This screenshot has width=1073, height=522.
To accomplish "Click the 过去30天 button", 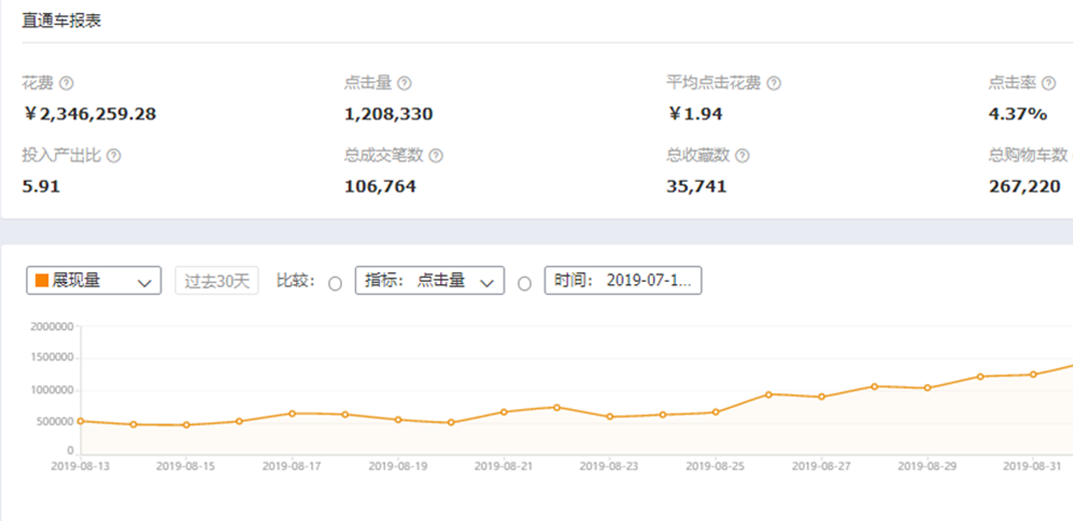I will point(217,281).
